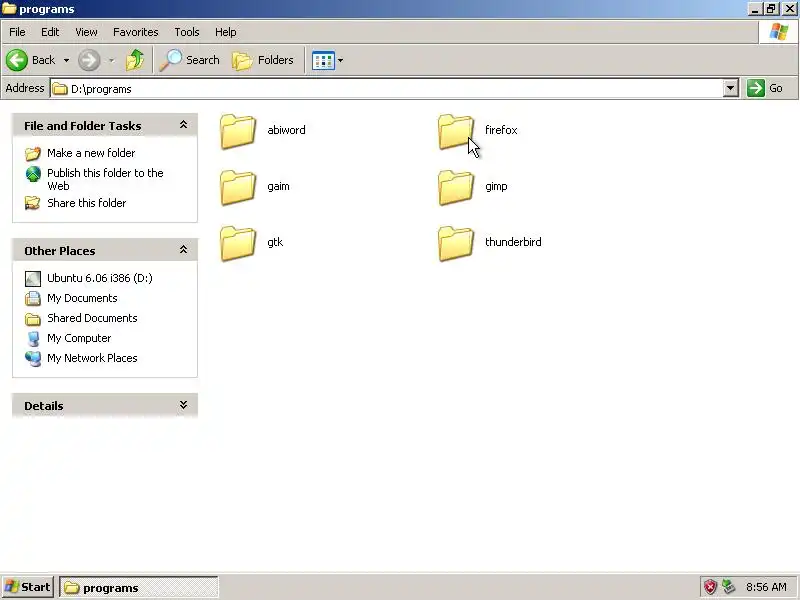
Task: Open the Tools menu
Action: tap(187, 32)
